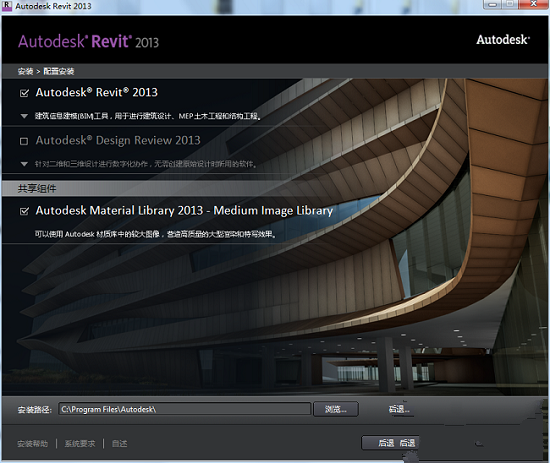Click the 共享组件 section header
This screenshot has width=550, height=463.
(37, 189)
